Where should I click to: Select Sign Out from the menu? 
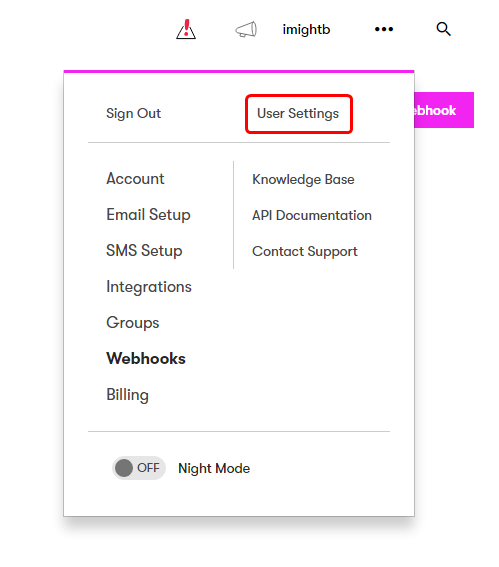point(133,114)
